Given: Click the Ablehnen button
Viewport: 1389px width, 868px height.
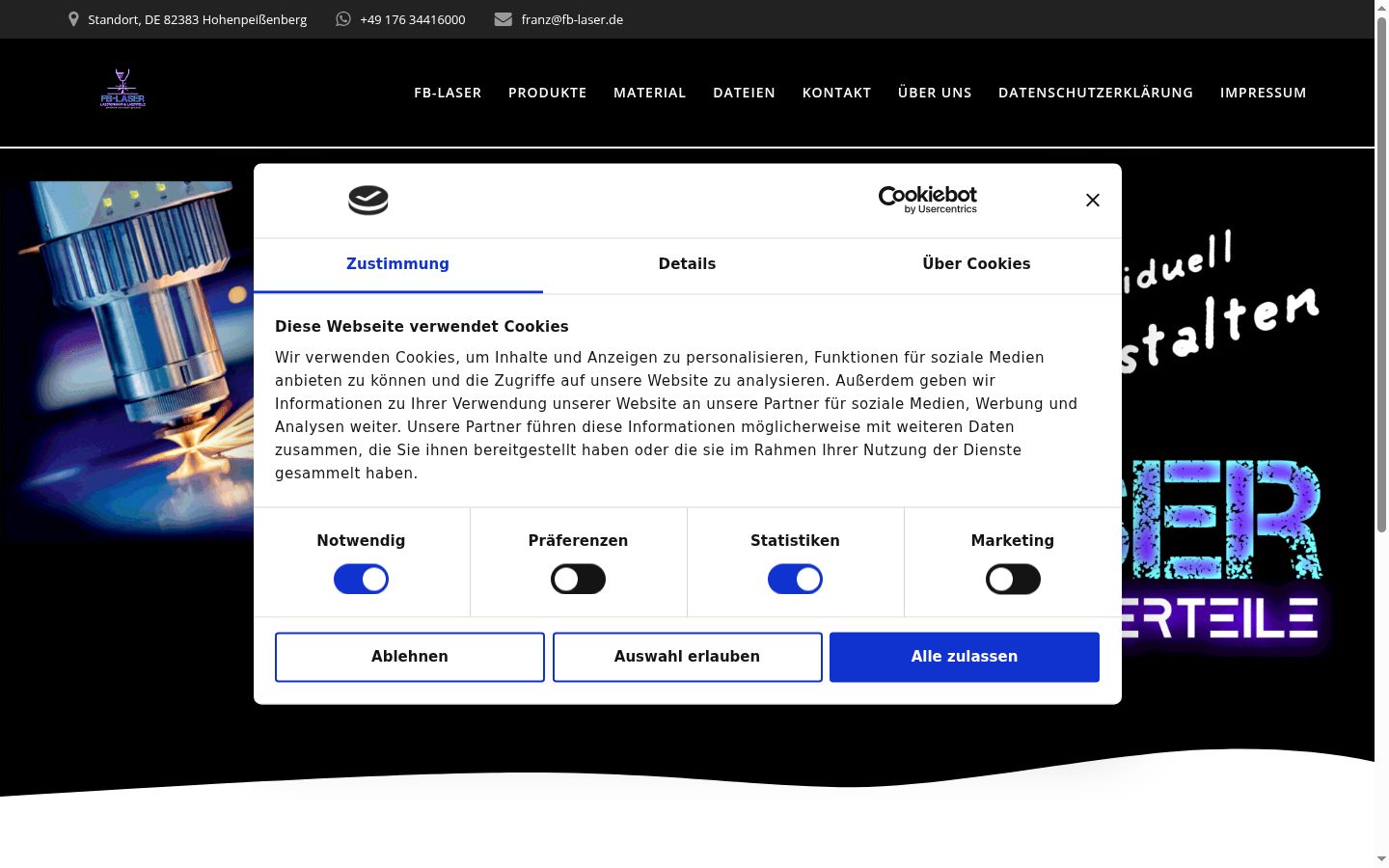Looking at the screenshot, I should (x=410, y=657).
